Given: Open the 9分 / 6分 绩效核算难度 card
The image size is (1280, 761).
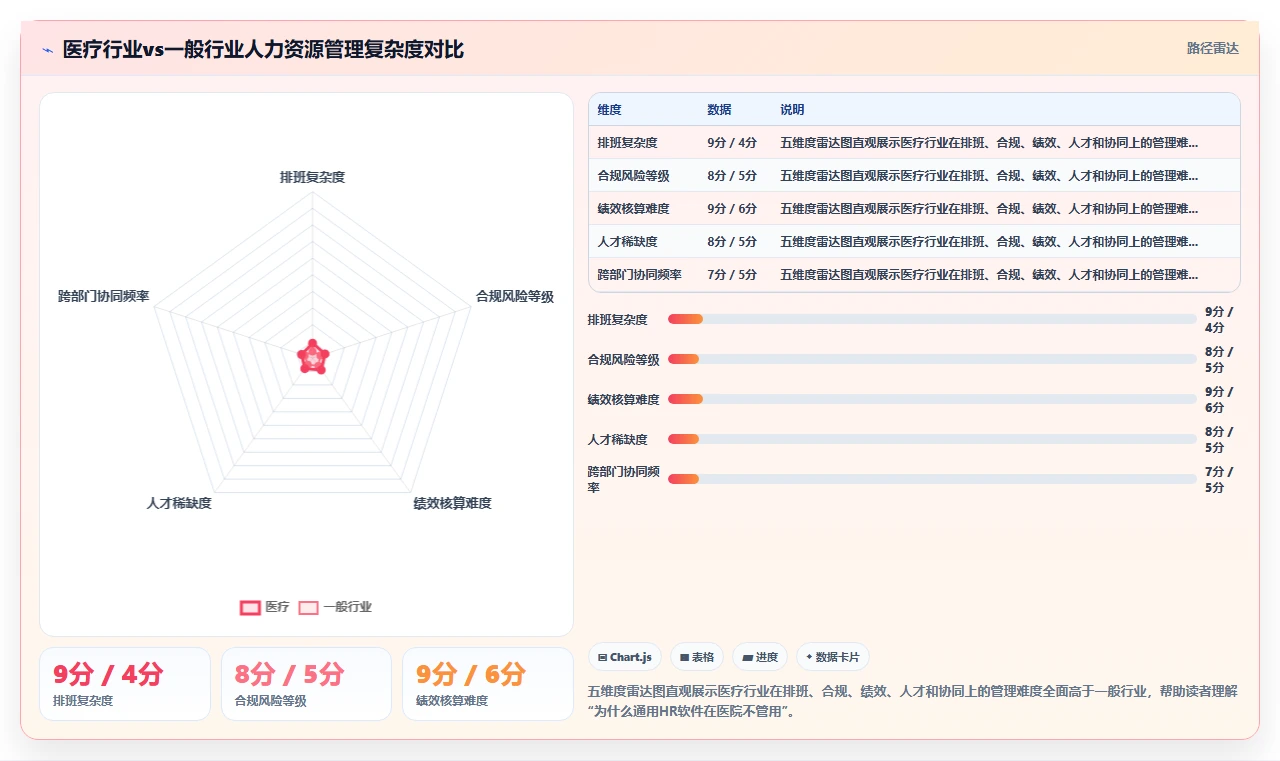Looking at the screenshot, I should tap(488, 684).
